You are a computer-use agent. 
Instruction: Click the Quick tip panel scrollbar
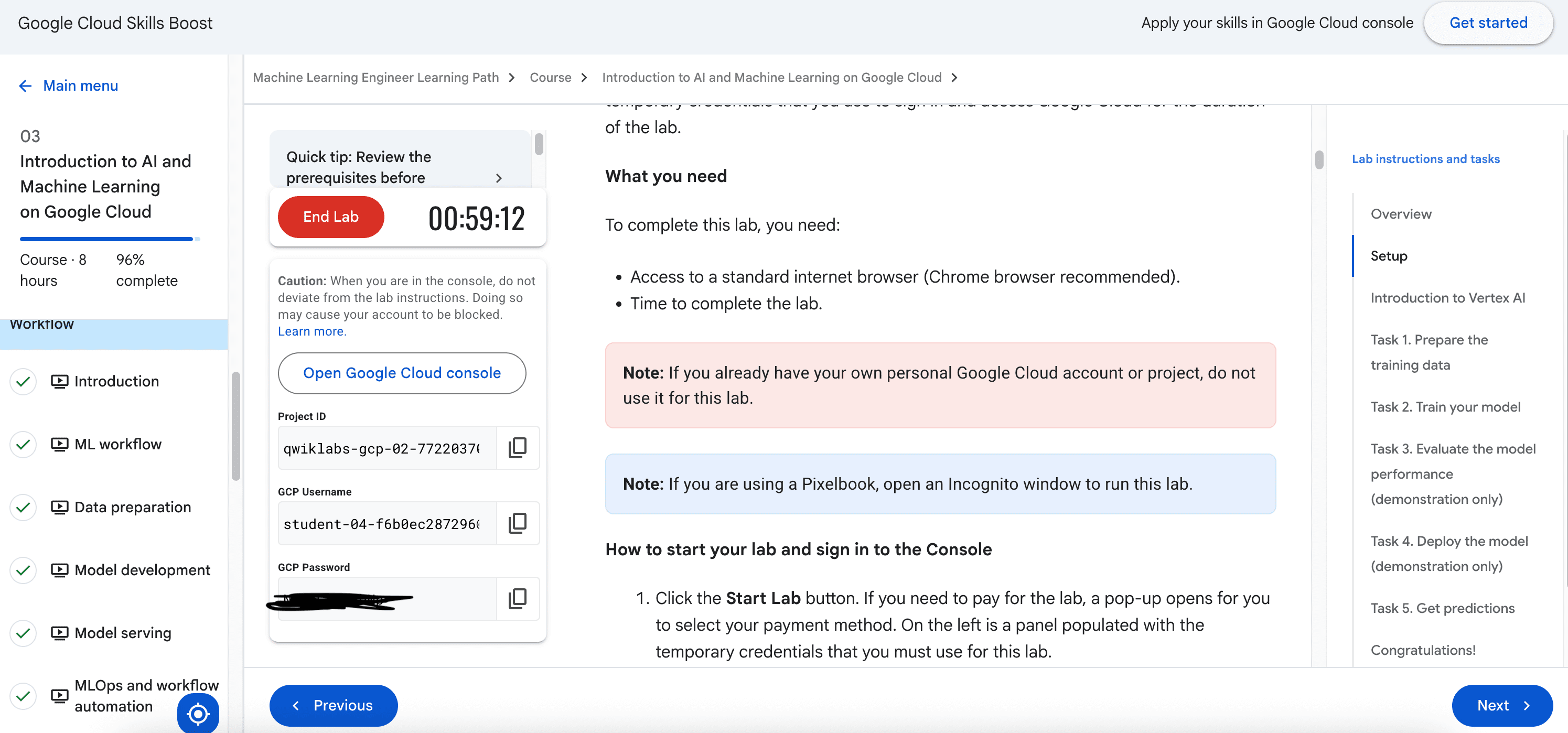click(x=539, y=144)
